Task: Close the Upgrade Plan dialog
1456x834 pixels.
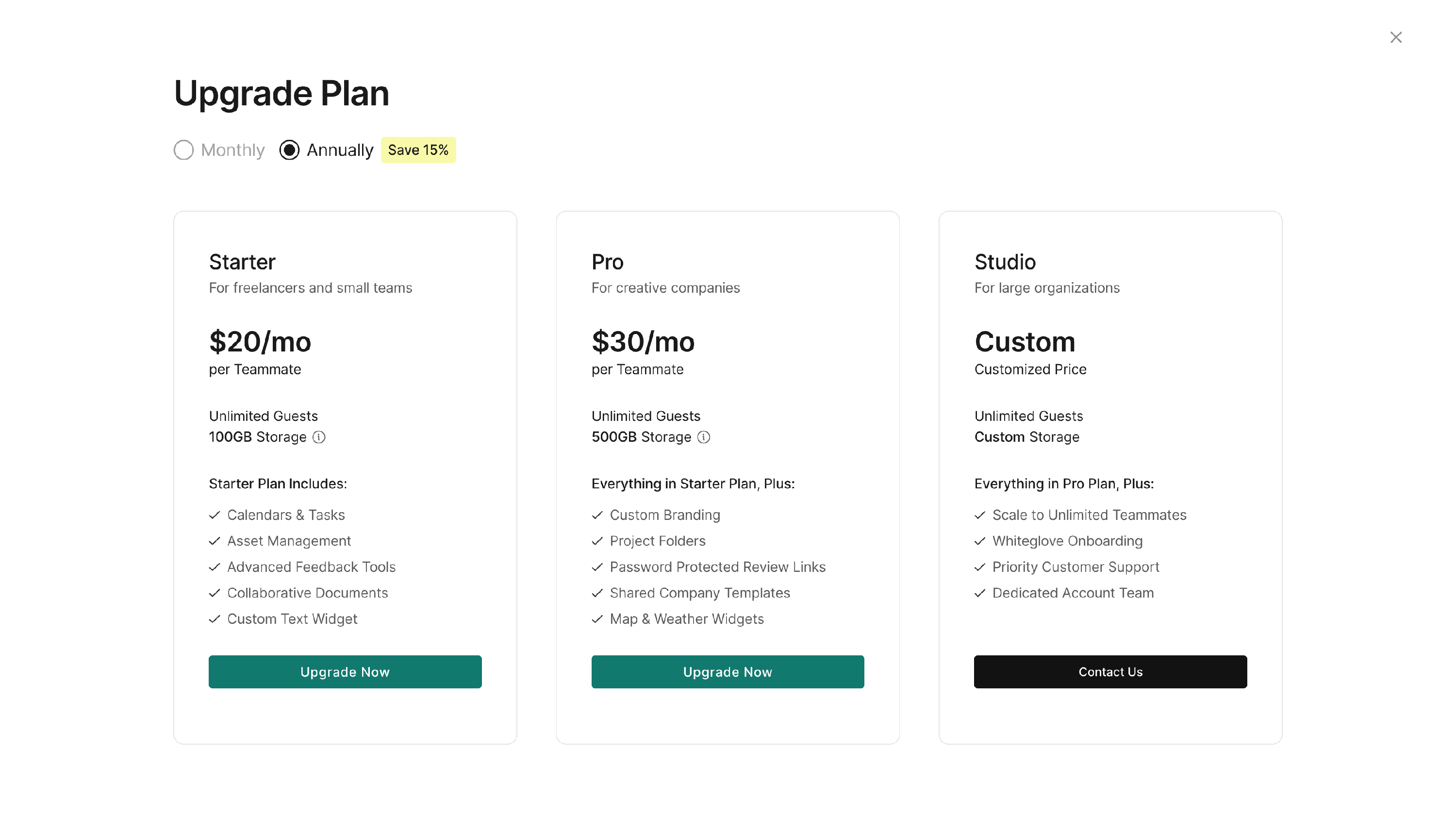Action: tap(1395, 37)
